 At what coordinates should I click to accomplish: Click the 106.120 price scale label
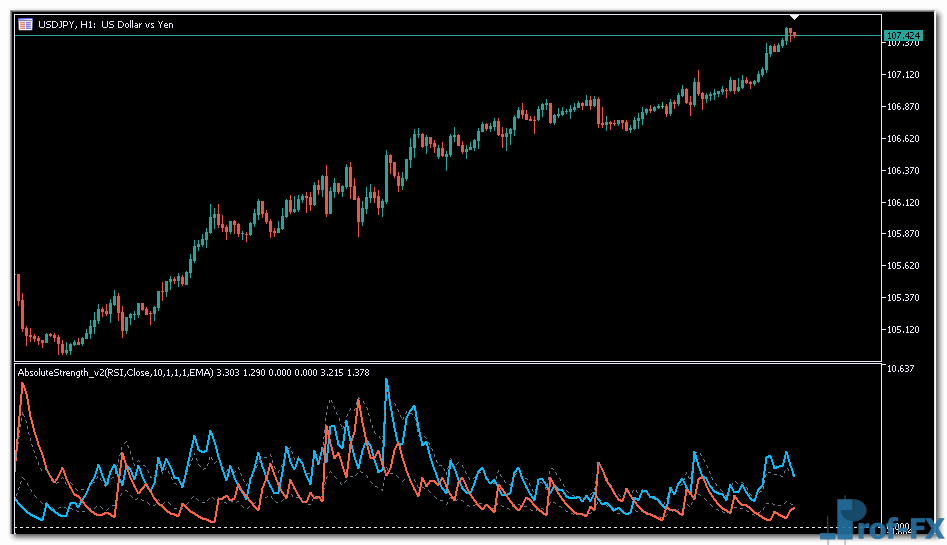click(903, 203)
